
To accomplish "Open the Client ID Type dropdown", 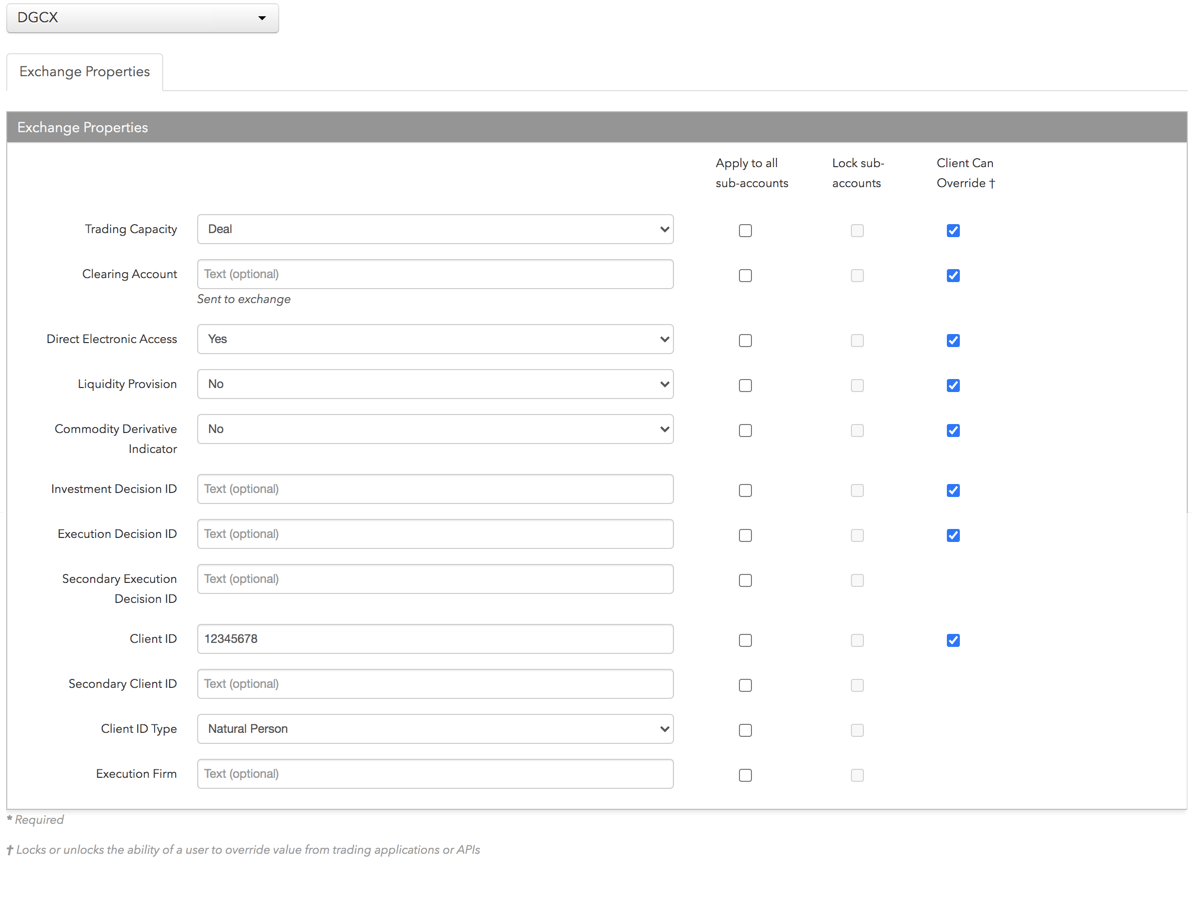I will [435, 728].
